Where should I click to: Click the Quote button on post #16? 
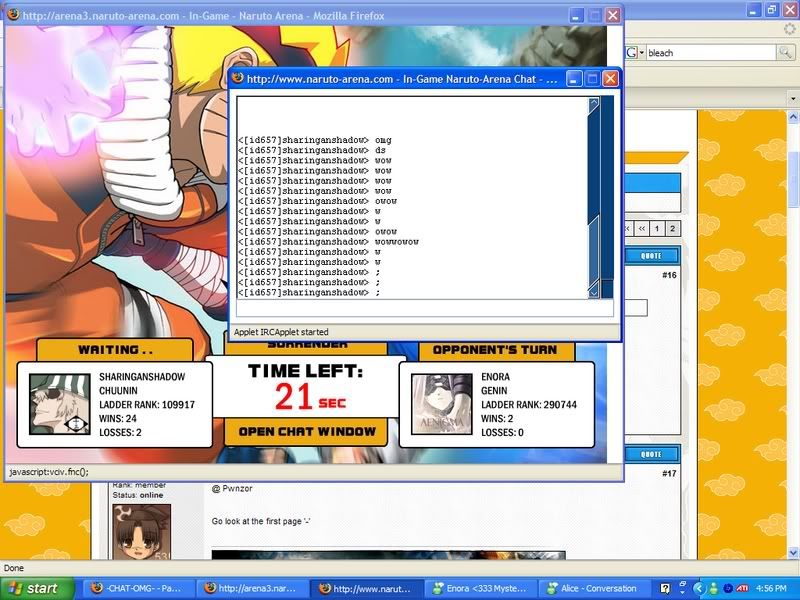click(x=652, y=256)
